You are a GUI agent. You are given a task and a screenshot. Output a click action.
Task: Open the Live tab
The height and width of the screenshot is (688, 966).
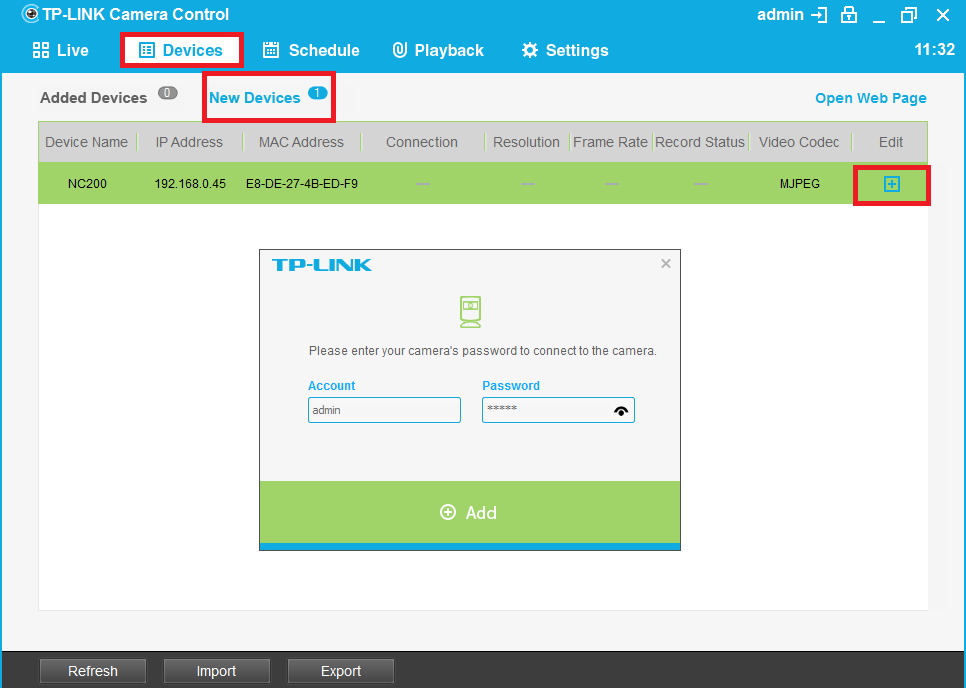(x=60, y=51)
